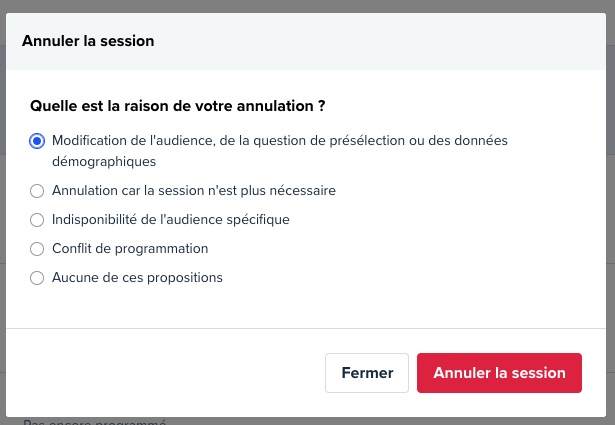
Task: Select the 'Indisponibilité de l'audience spécifique' radio button
Action: 37,220
